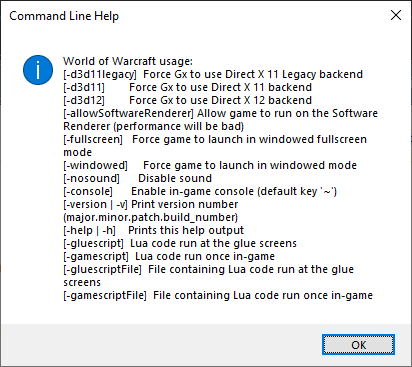The width and height of the screenshot is (412, 367).
Task: Click the Command Line Help title text
Action: [x=64, y=16]
